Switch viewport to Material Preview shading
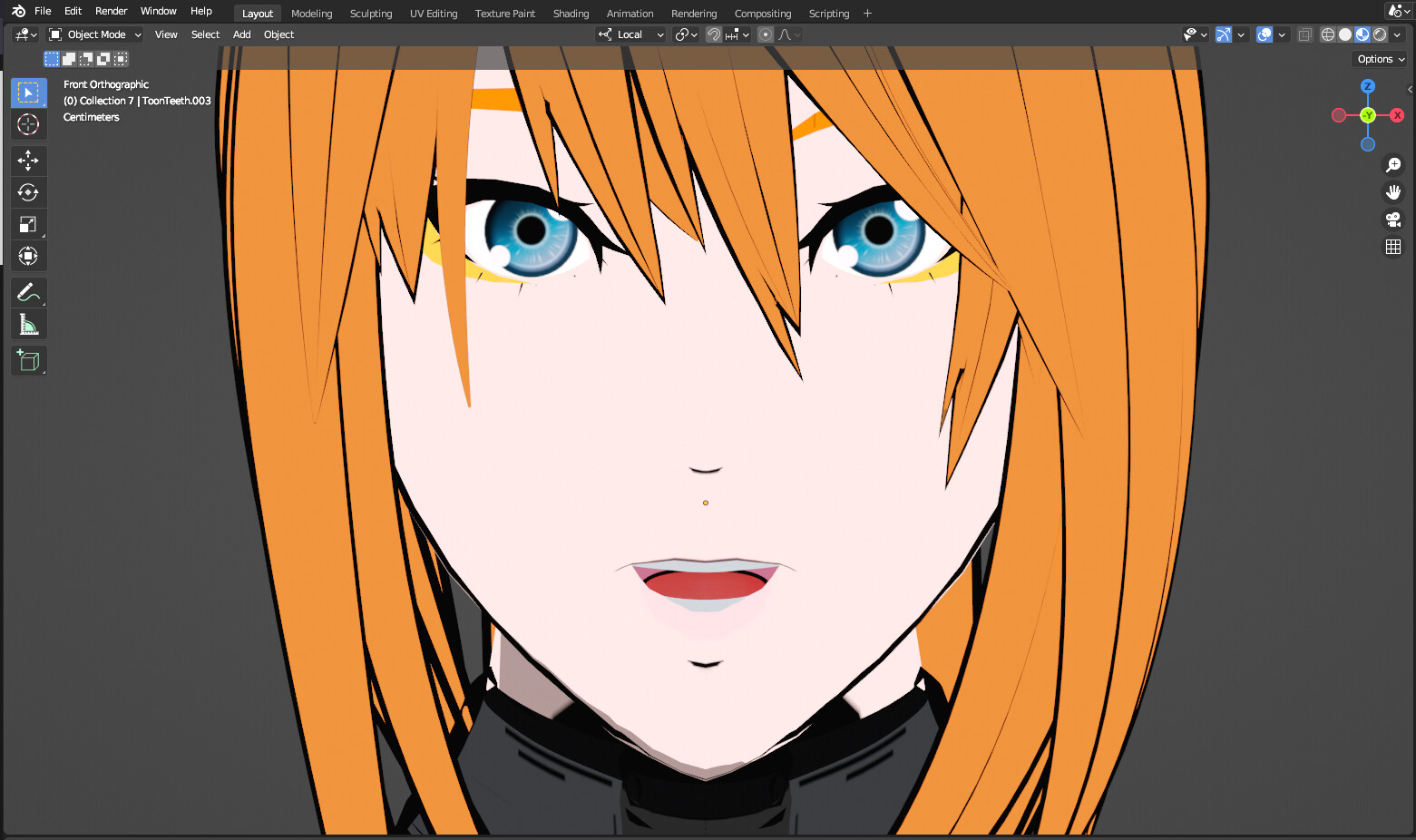This screenshot has height=840, width=1416. coord(1362,34)
